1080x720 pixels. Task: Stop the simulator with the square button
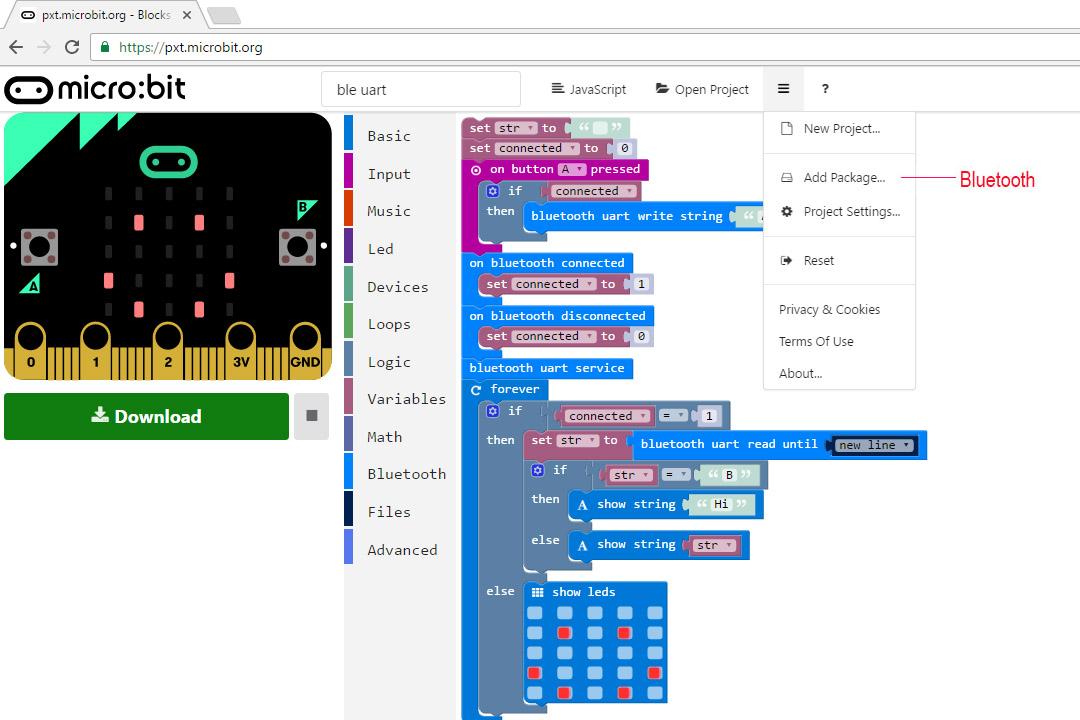point(311,415)
